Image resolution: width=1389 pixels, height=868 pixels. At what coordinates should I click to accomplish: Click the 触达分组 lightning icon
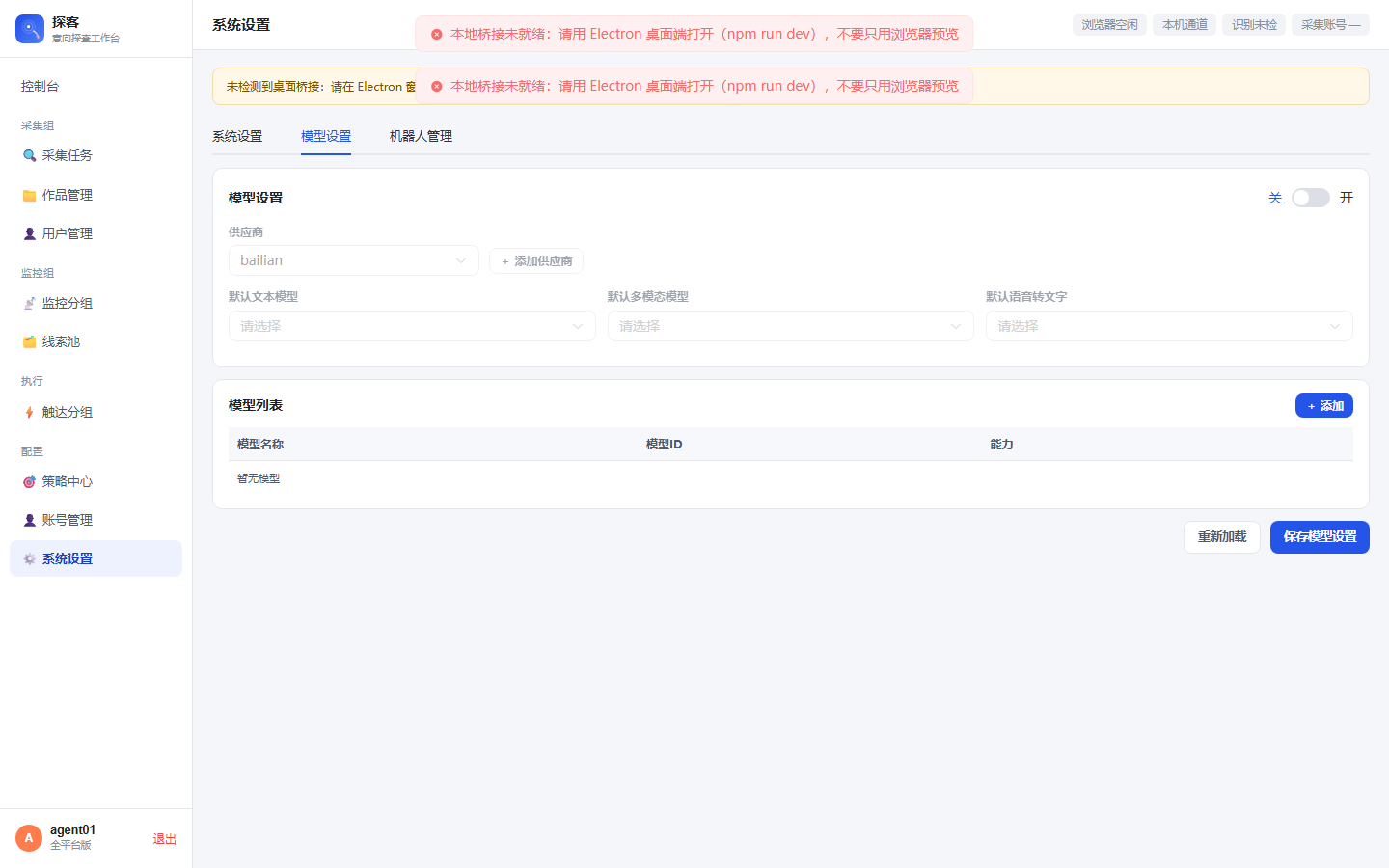[x=30, y=412]
